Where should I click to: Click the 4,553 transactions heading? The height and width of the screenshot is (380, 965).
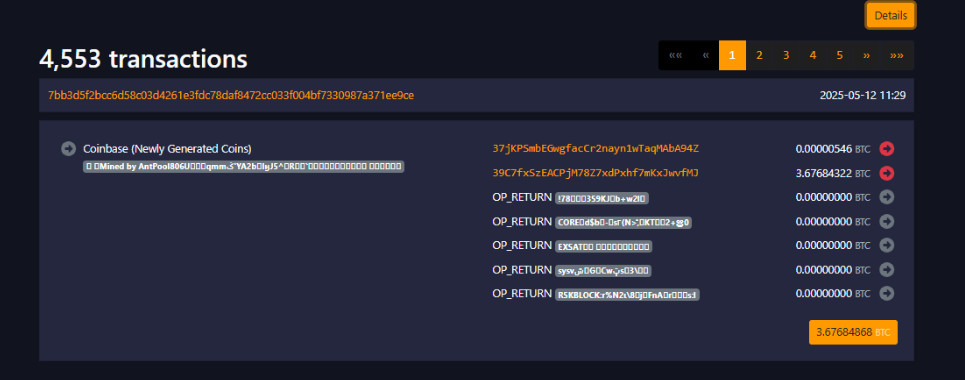(x=143, y=59)
